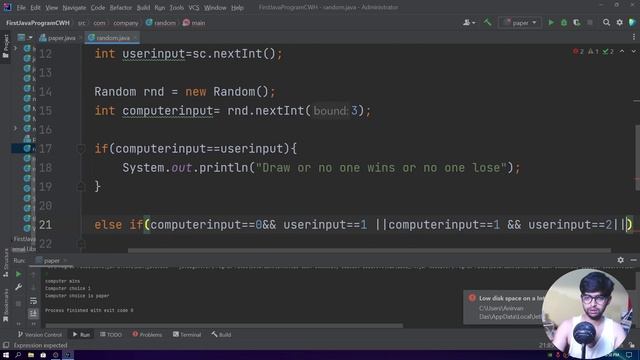
Task: Open Search Everywhere magnifier icon
Action: coord(607,23)
